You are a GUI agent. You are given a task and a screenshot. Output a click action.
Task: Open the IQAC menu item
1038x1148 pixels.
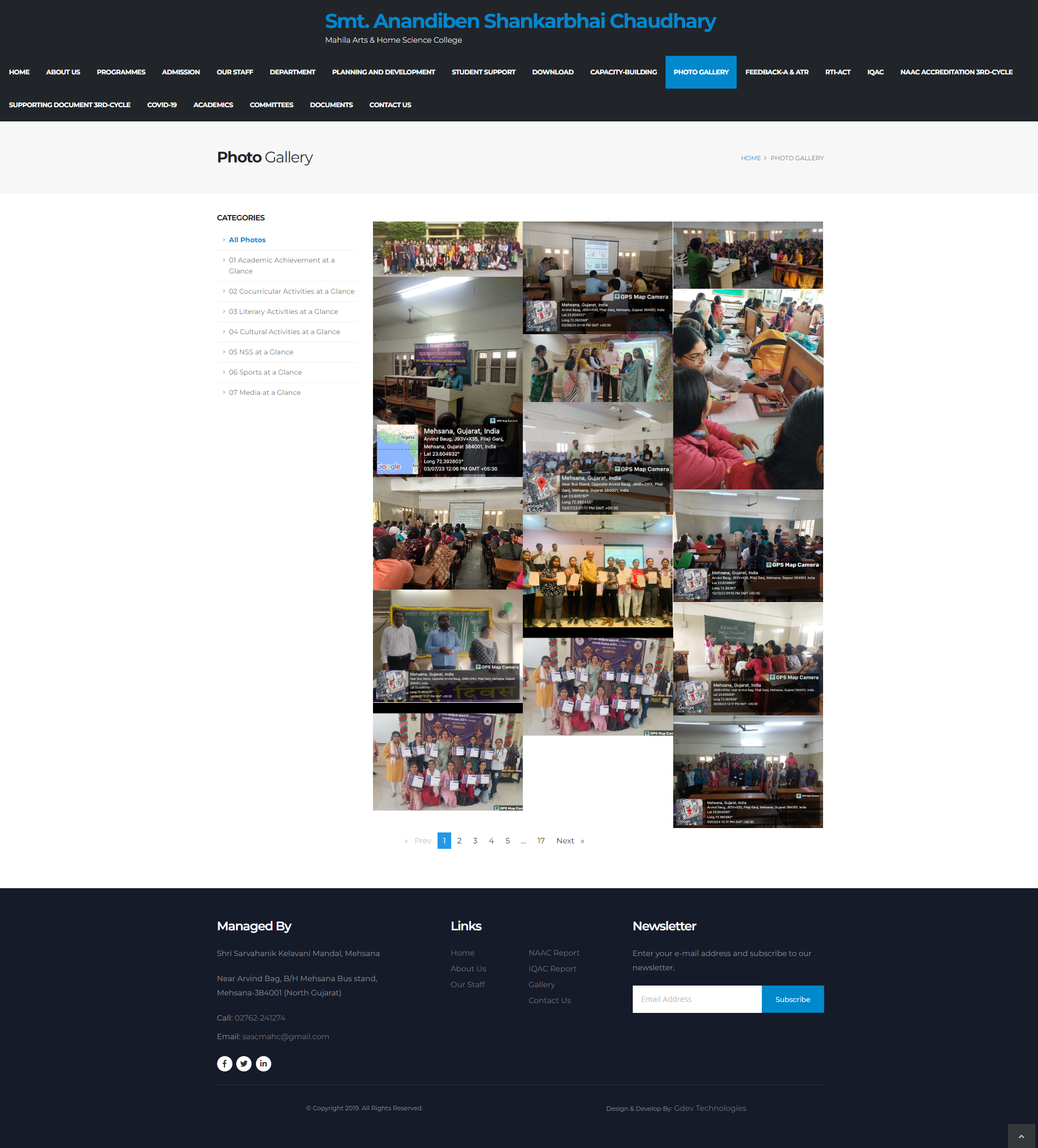point(875,72)
